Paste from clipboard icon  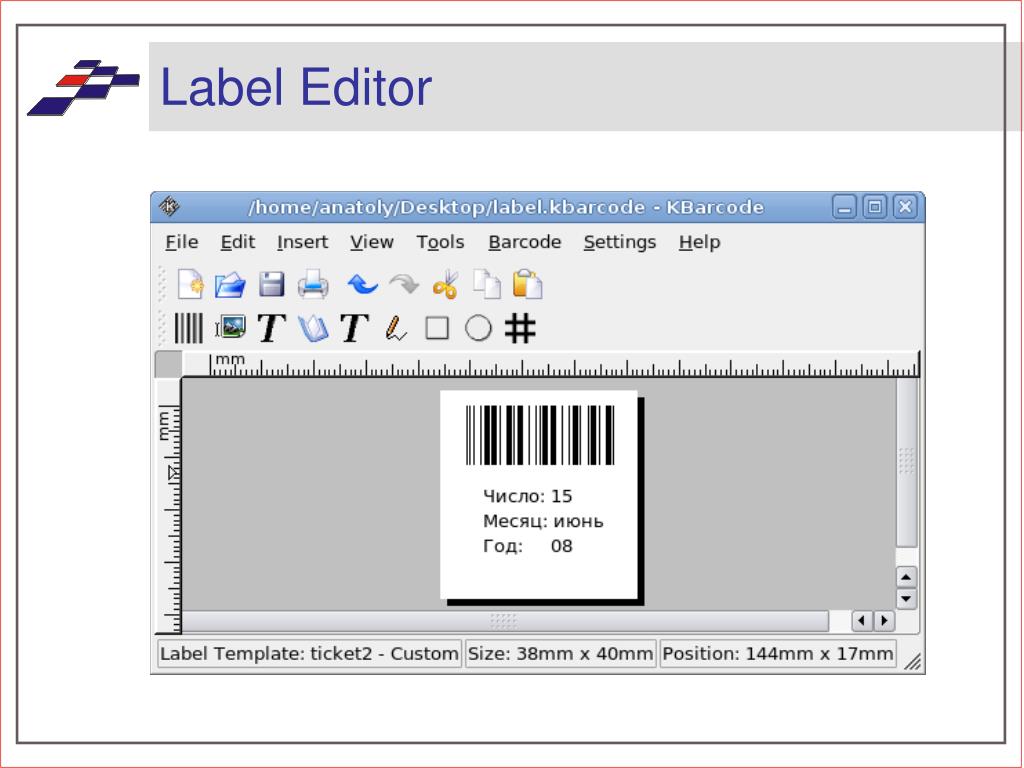pyautogui.click(x=528, y=285)
